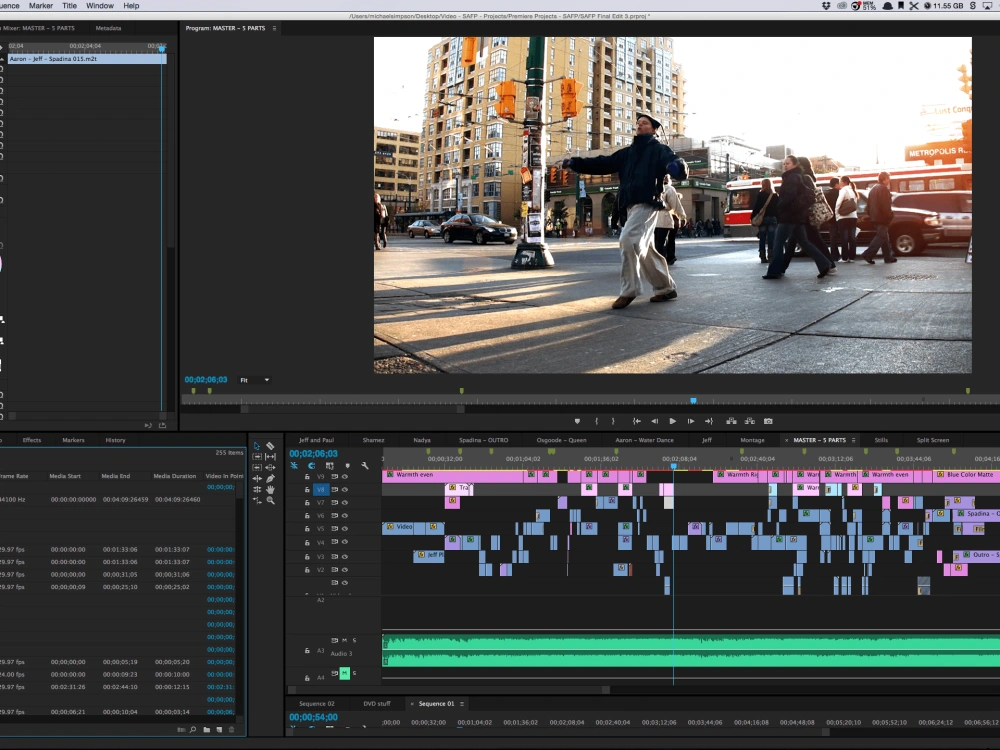Select the Blue Color Matte clip
This screenshot has width=1000, height=750.
(x=966, y=474)
